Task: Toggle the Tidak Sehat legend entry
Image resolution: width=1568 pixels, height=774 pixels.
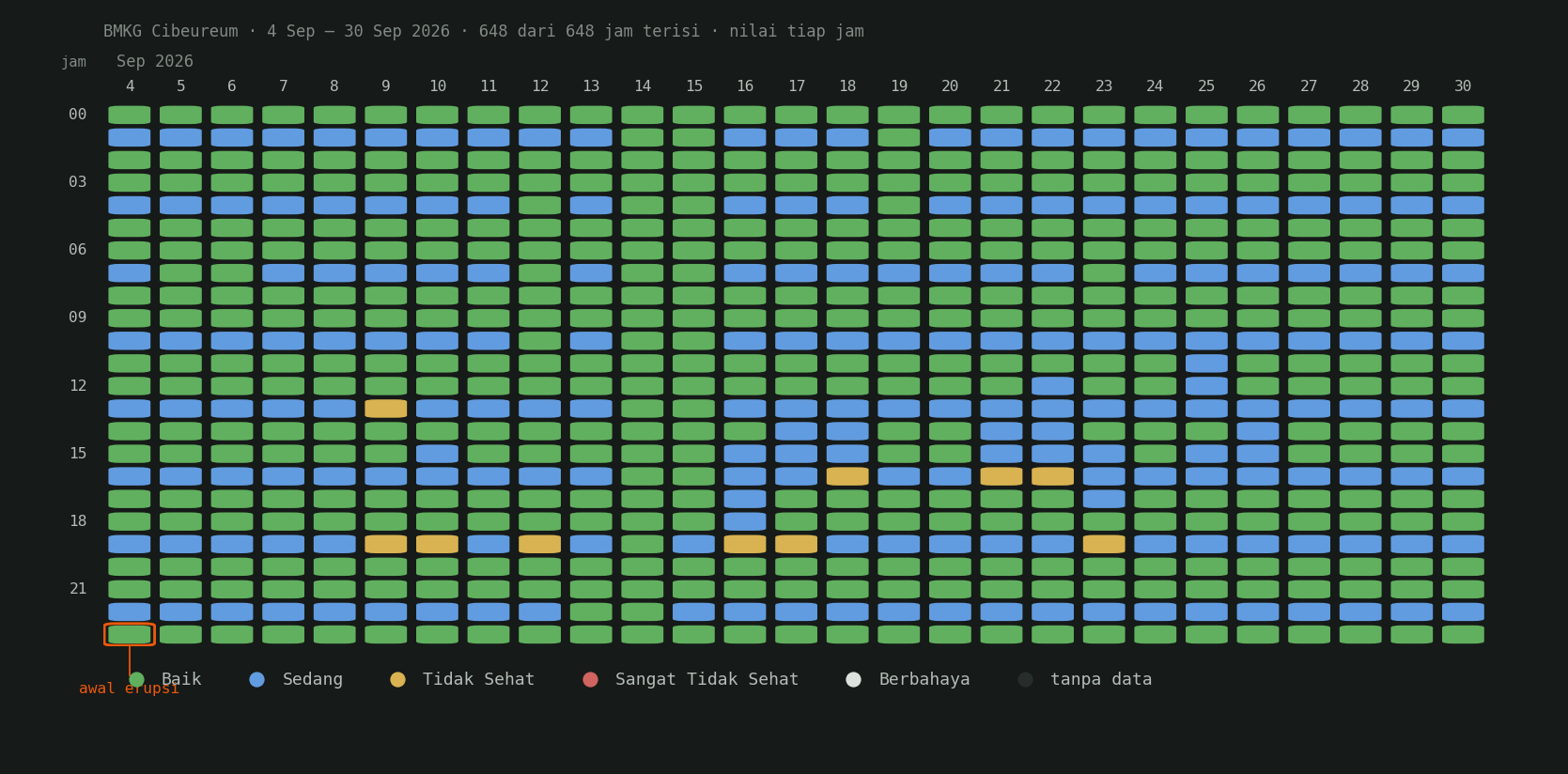Action: click(462, 679)
